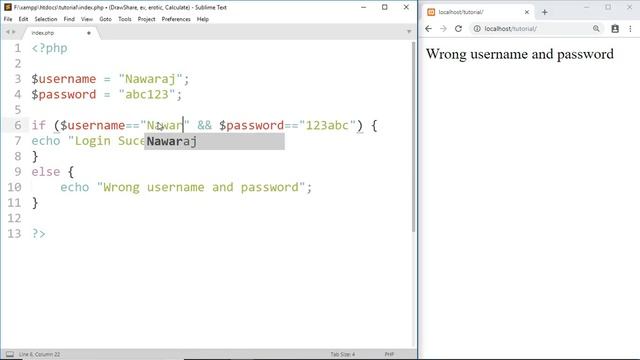Minimize the Sublime Text window

(363, 7)
